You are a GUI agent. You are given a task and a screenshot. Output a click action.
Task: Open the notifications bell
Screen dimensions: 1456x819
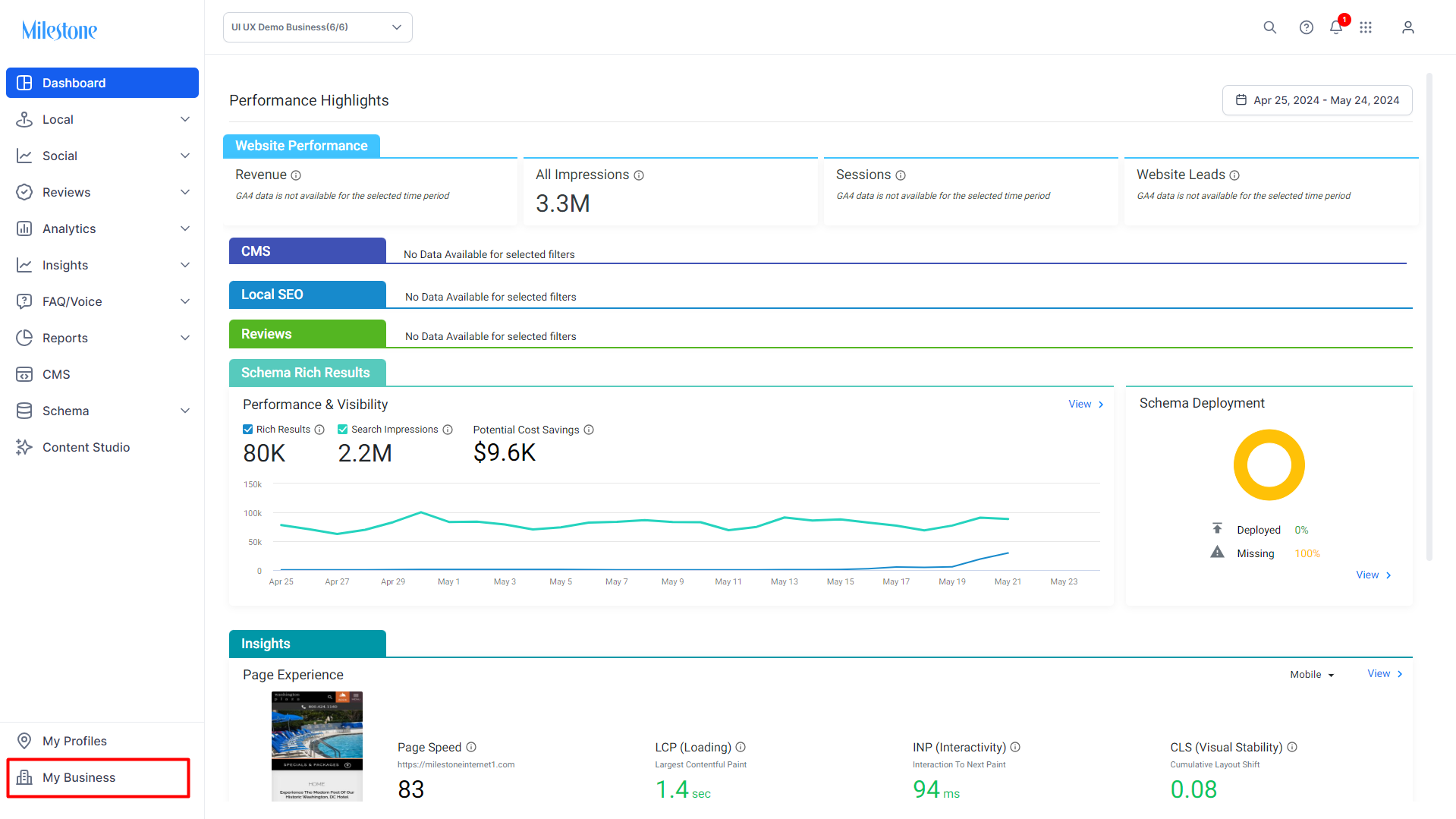1336,27
